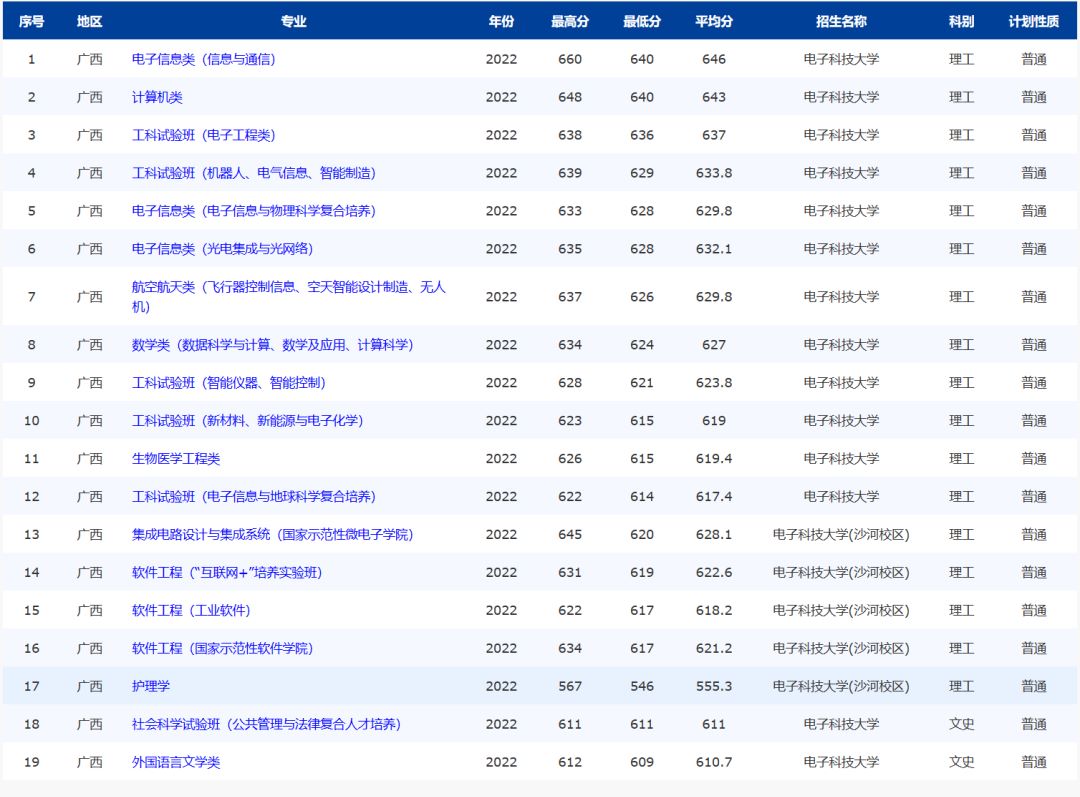Select highest score 648 in 计算机类 row

point(570,97)
